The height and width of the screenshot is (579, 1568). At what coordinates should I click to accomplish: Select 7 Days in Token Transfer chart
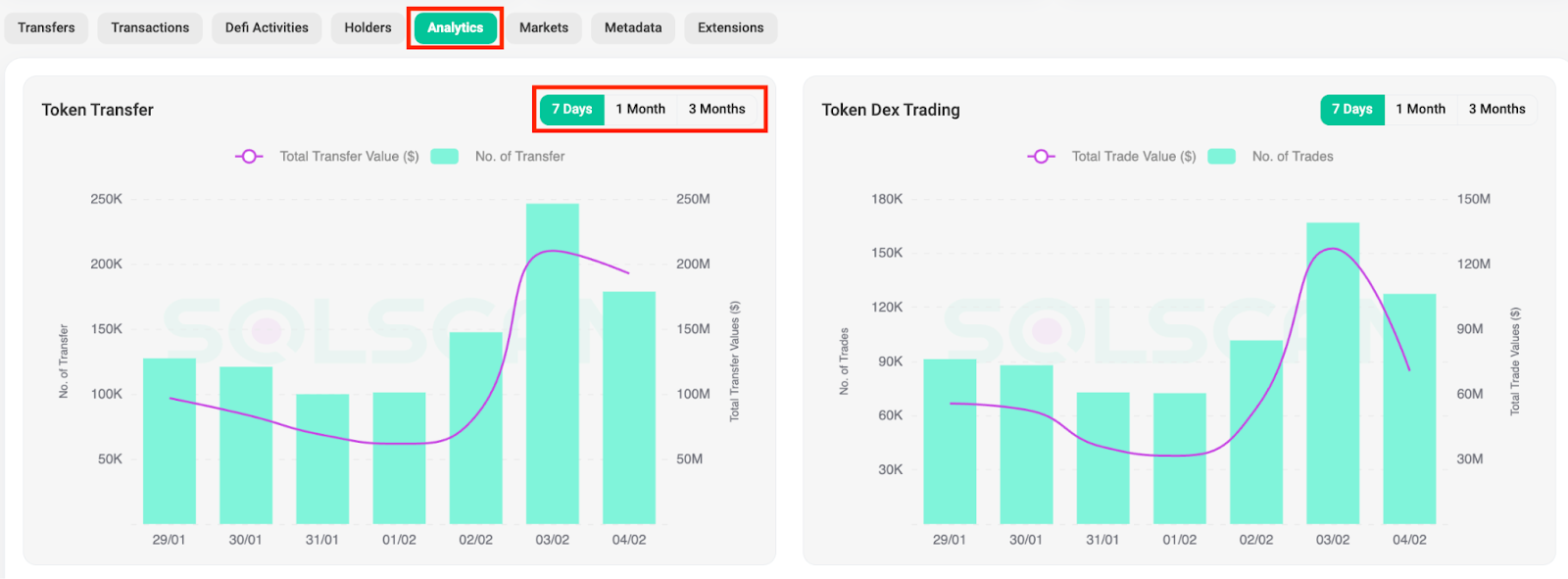pyautogui.click(x=571, y=109)
